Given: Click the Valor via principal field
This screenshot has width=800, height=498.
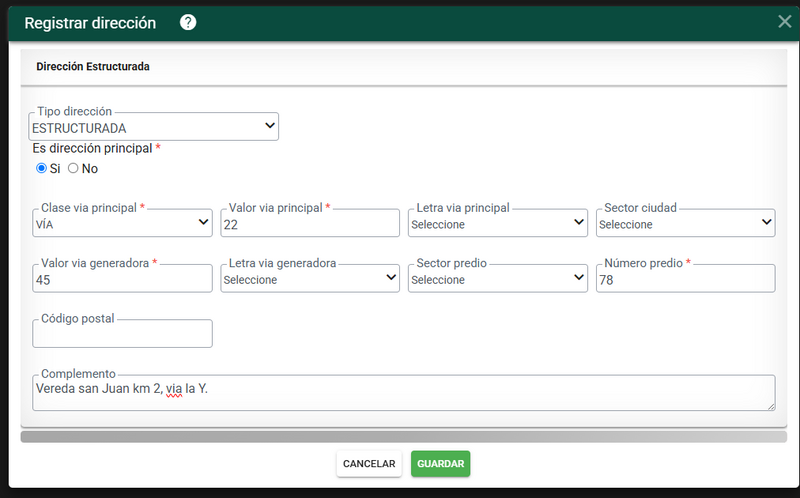Looking at the screenshot, I should coord(310,223).
